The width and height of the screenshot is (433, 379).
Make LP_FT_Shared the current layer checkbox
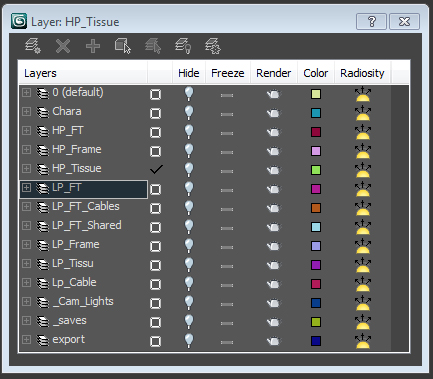(155, 227)
